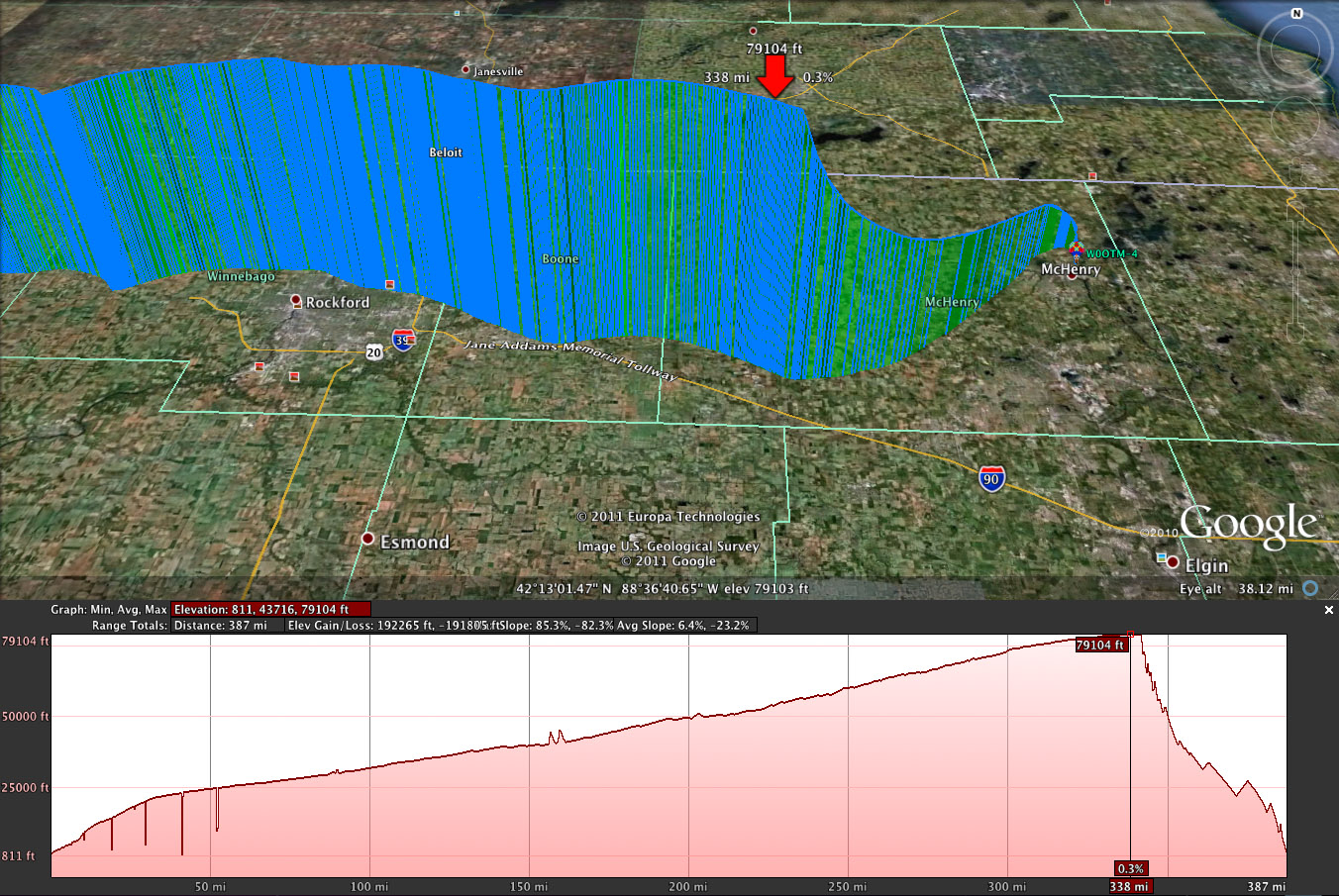
Task: Click the streaming status ring icon
Action: pos(1310,588)
